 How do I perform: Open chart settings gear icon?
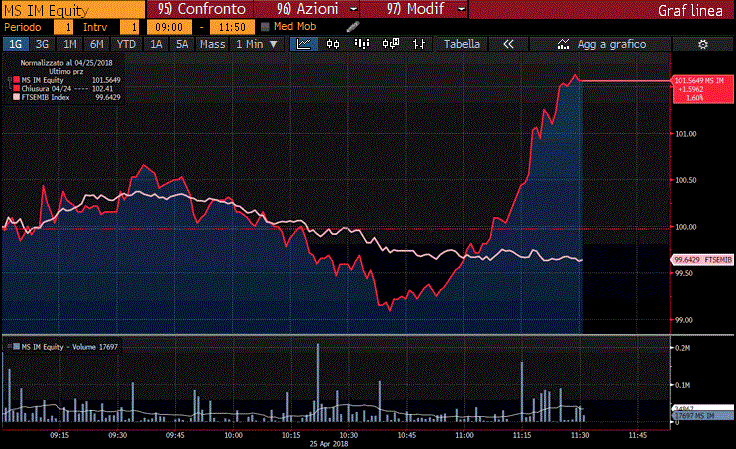[703, 44]
